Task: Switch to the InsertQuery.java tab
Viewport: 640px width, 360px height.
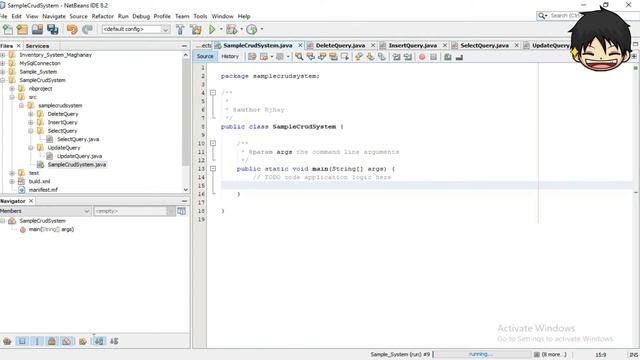Action: click(413, 45)
